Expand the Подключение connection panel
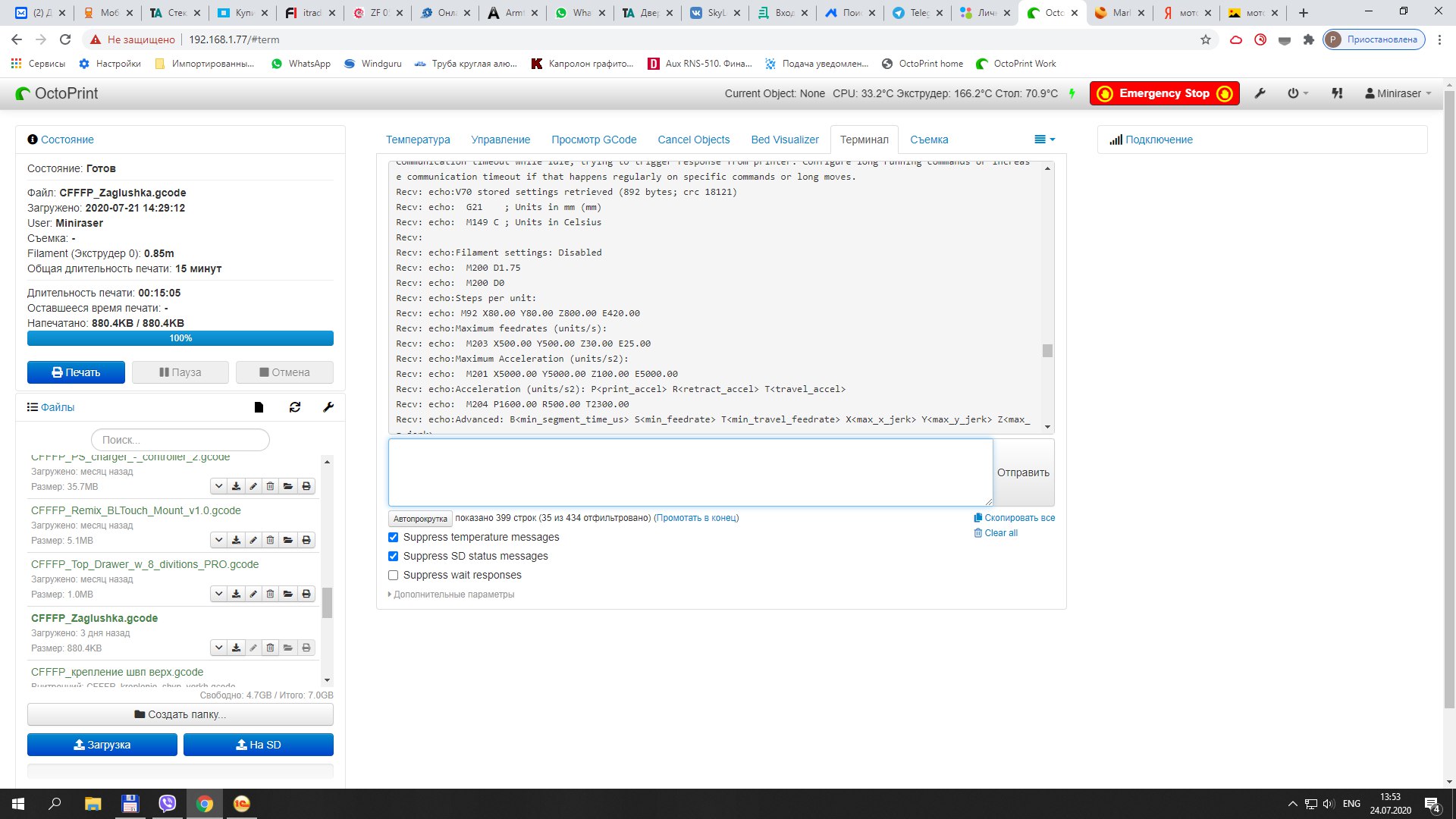This screenshot has height=819, width=1456. (1159, 140)
